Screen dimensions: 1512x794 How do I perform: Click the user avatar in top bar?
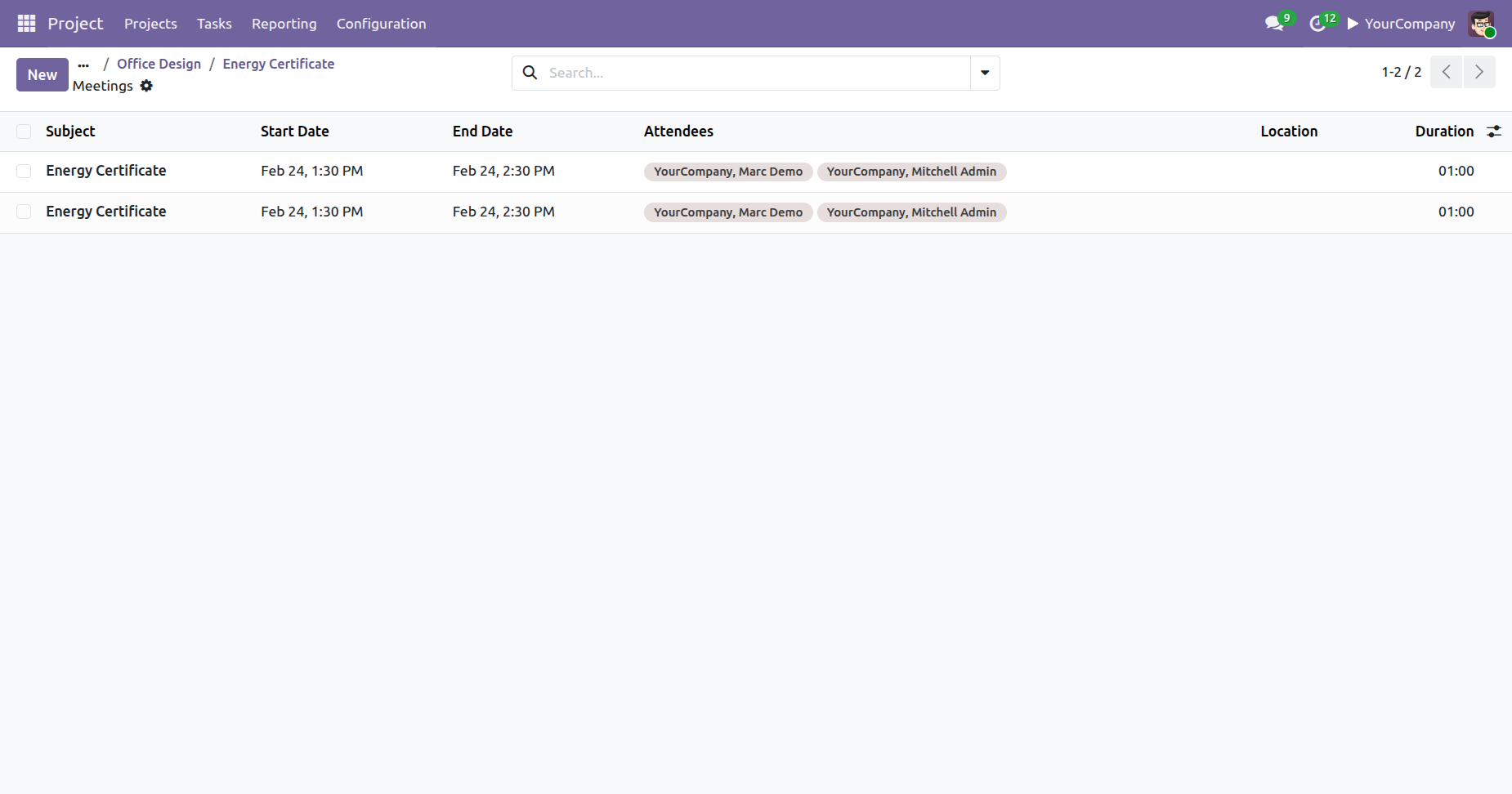click(1481, 24)
